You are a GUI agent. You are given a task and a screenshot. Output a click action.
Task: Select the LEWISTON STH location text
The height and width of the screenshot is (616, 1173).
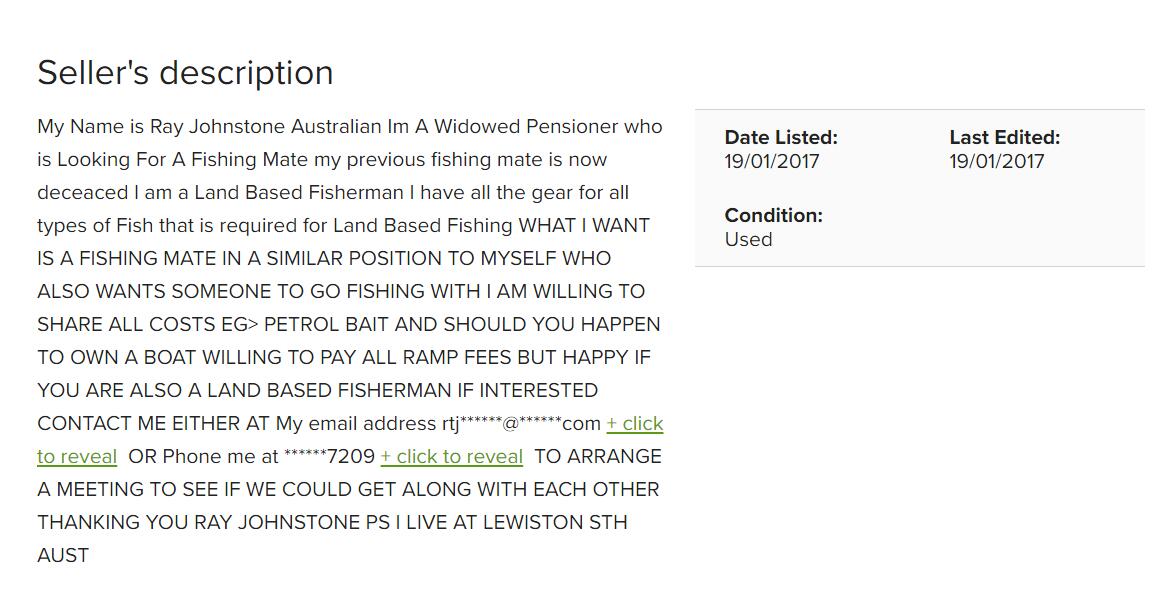555,522
